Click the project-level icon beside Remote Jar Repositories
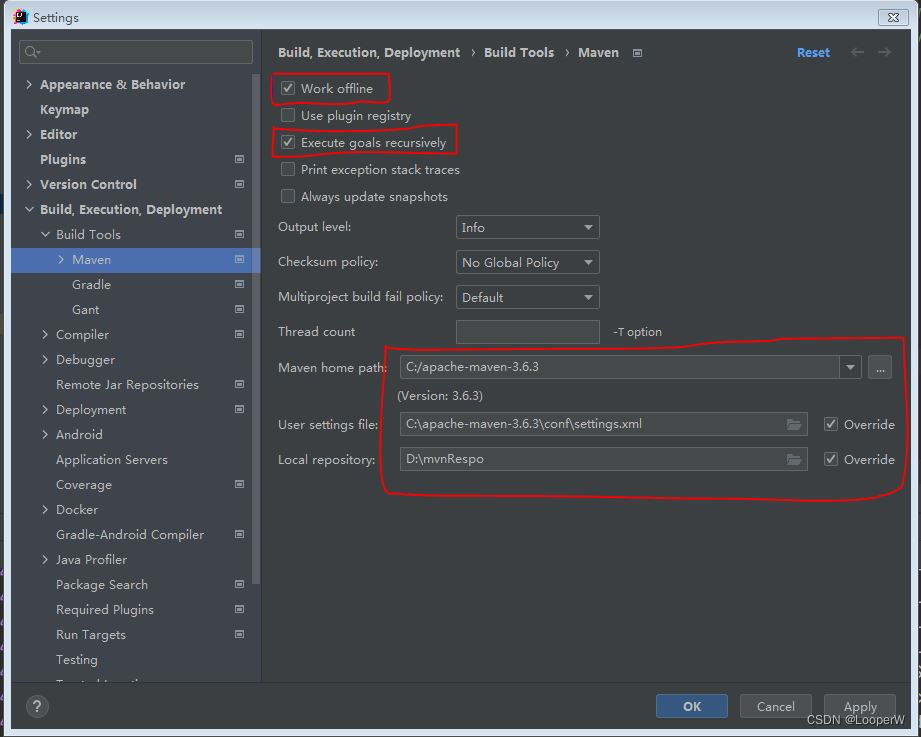 coord(240,384)
